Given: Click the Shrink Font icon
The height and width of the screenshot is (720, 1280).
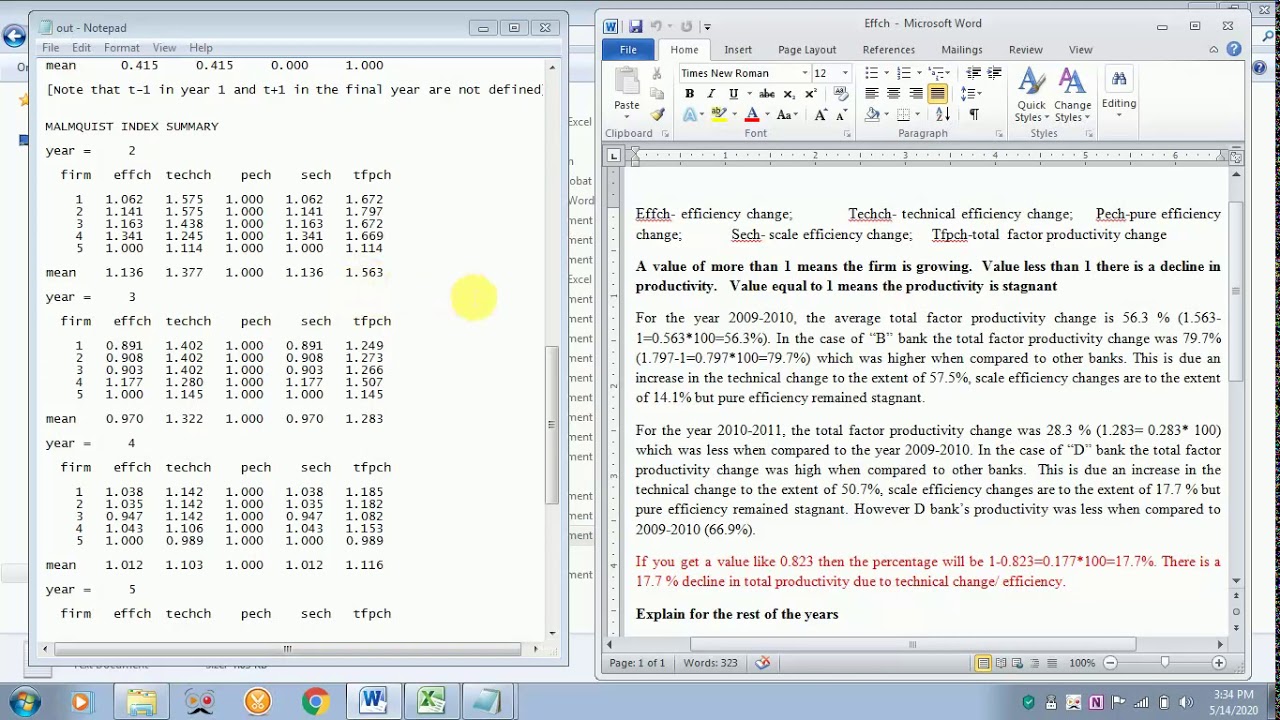Looking at the screenshot, I should tap(841, 115).
